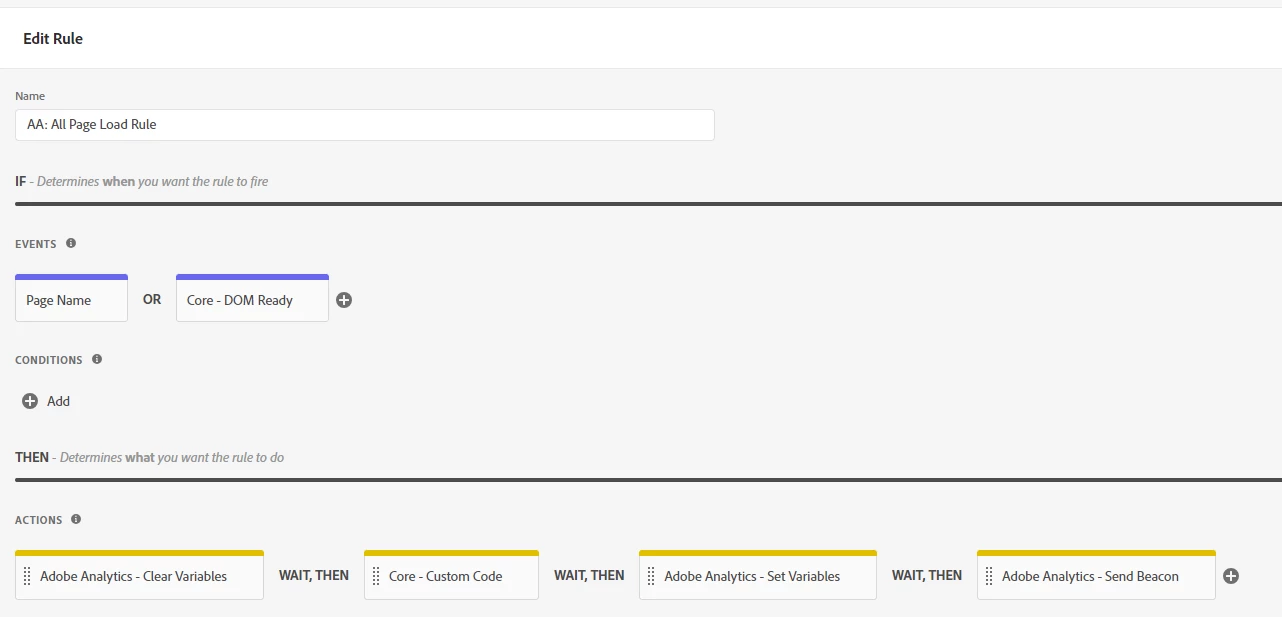The image size is (1282, 617).
Task: Click the info icon beside CONDITIONS
Action: coord(97,359)
